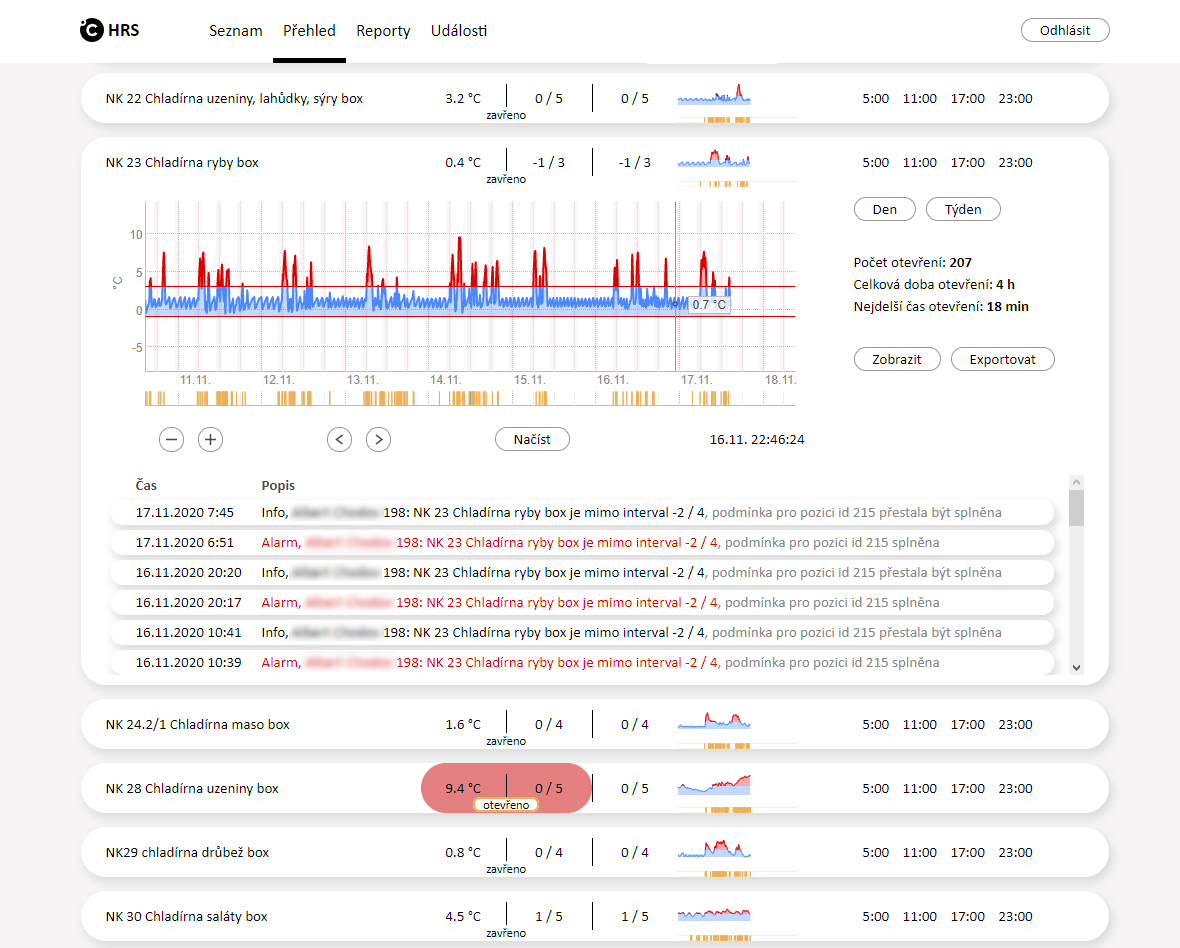Viewport: 1180px width, 948px height.
Task: Switch to the Reporty tab
Action: 383,31
